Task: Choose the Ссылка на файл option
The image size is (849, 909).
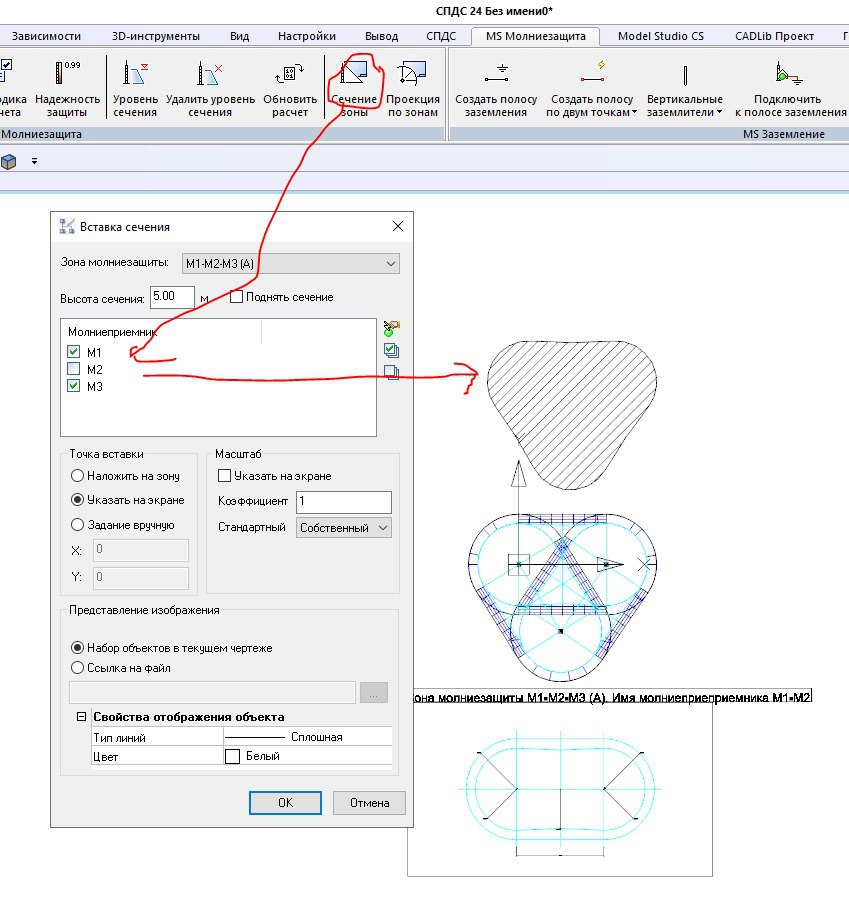Action: [x=78, y=668]
